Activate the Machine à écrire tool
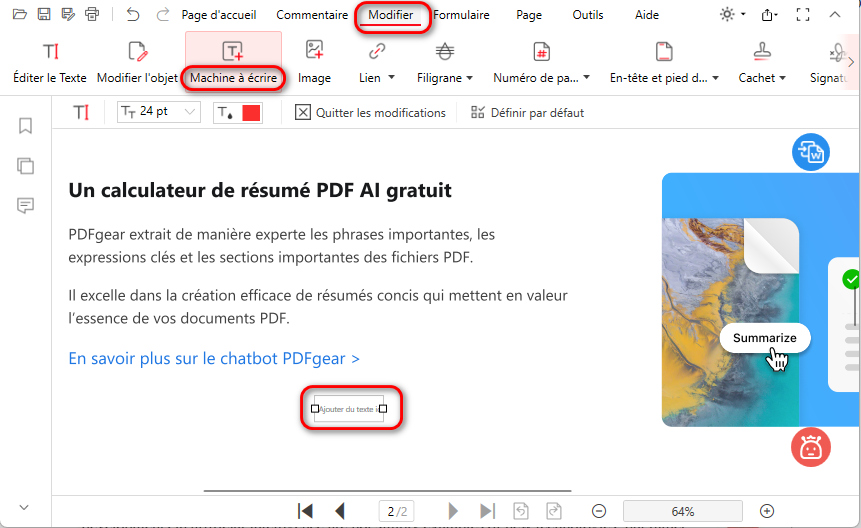This screenshot has width=861, height=528. point(233,63)
